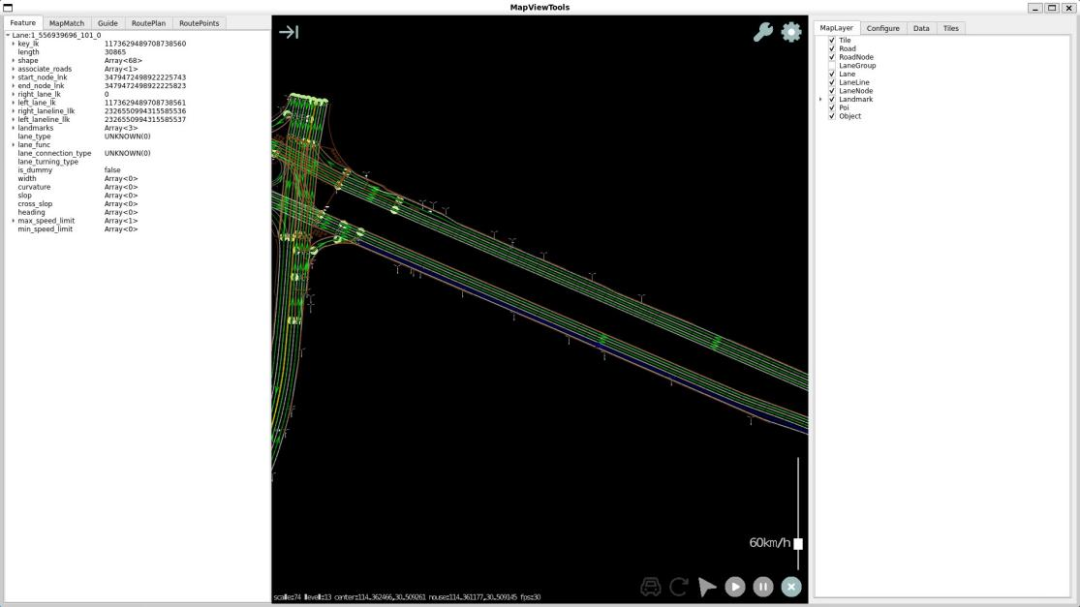This screenshot has width=1080, height=607.
Task: Disable the Poi layer checkbox
Action: point(832,108)
